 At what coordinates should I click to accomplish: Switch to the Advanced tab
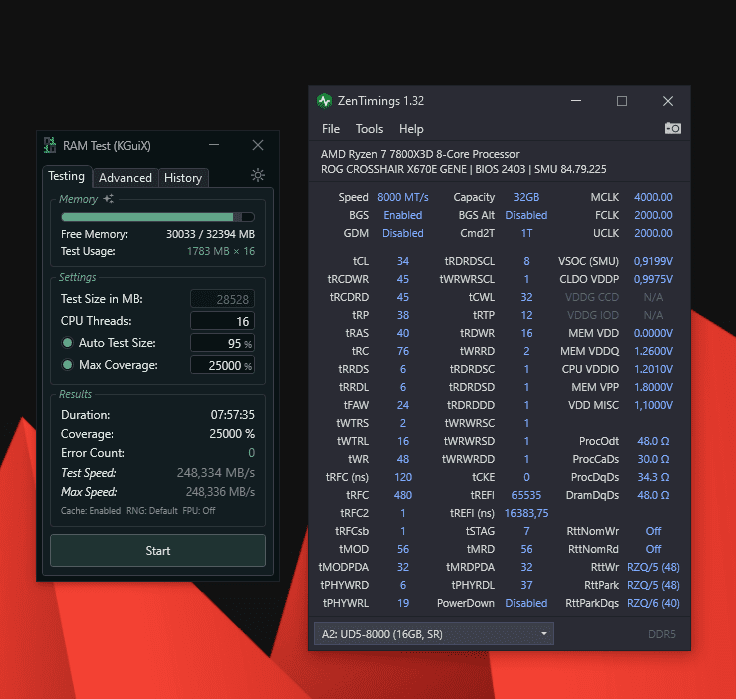[x=125, y=178]
